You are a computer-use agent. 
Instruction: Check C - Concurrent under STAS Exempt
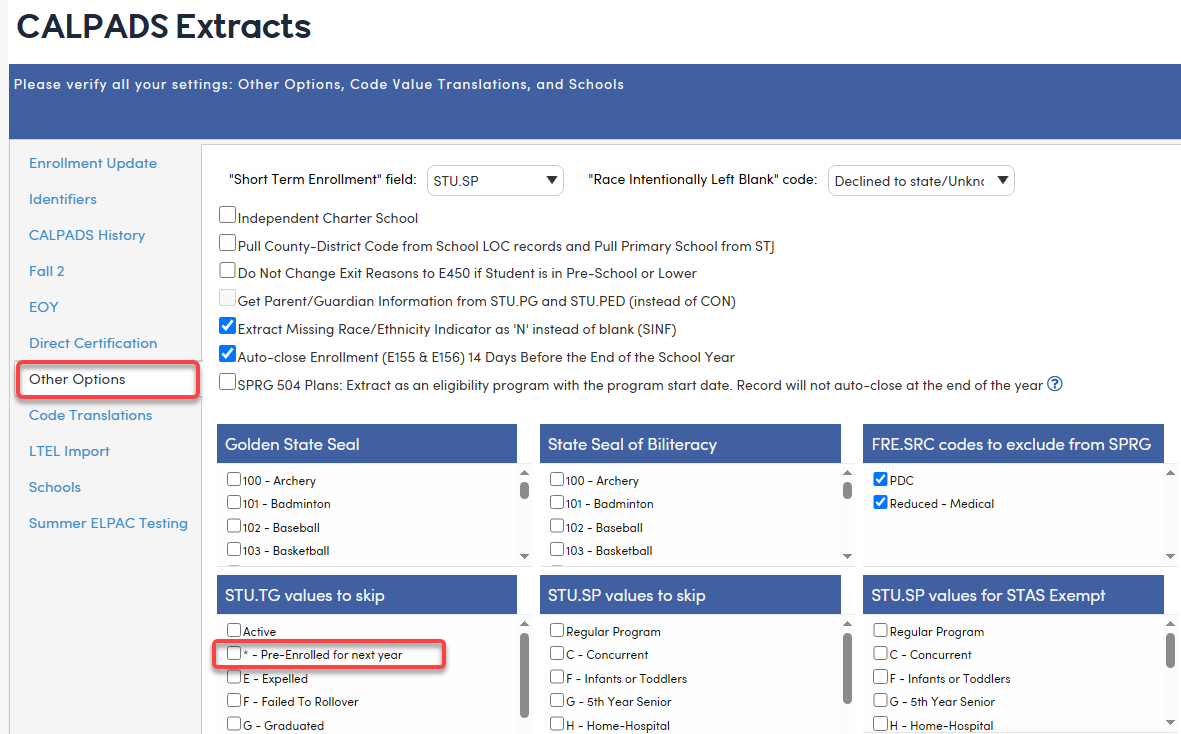coord(880,653)
